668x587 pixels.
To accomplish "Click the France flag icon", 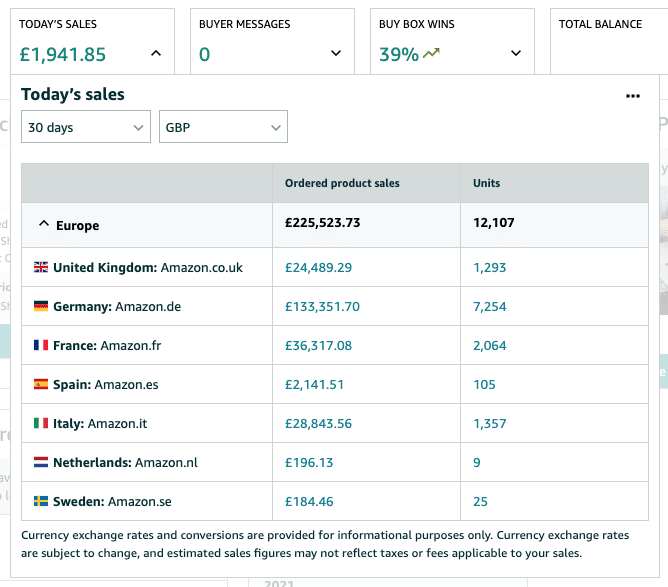I will (x=41, y=345).
